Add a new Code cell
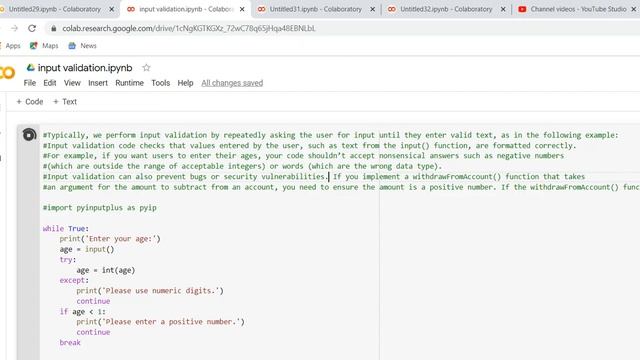This screenshot has height=360, width=640. point(29,102)
